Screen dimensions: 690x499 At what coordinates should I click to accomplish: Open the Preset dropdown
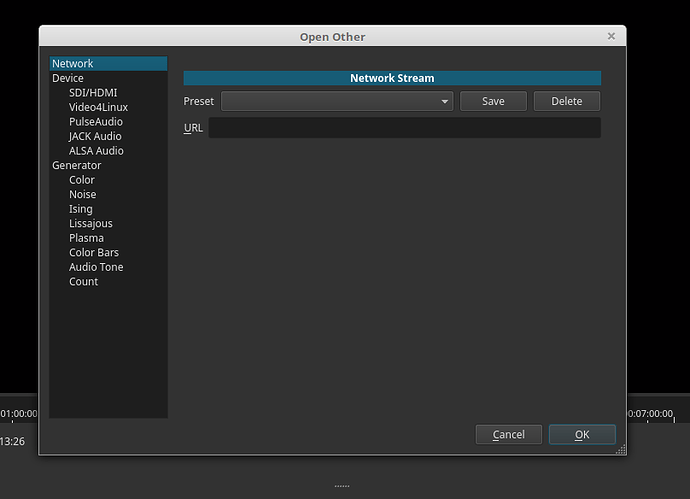[337, 101]
